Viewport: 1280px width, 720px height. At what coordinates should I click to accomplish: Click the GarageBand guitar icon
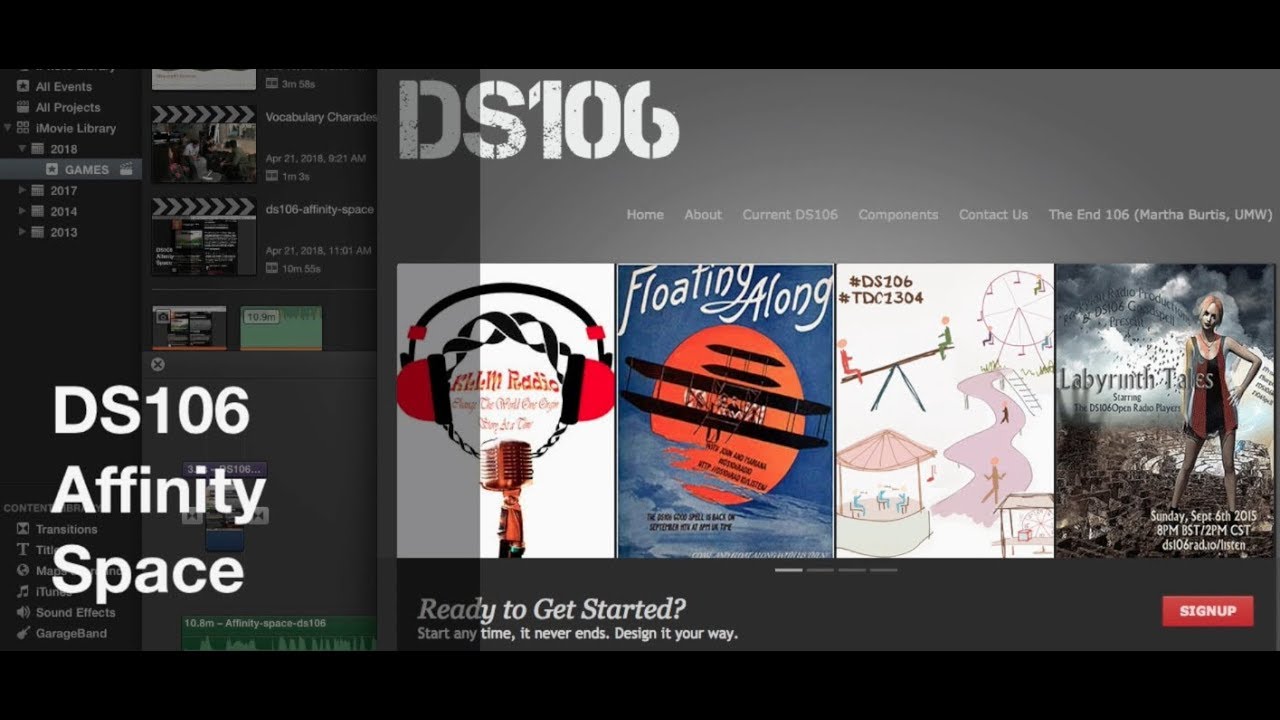(x=22, y=634)
